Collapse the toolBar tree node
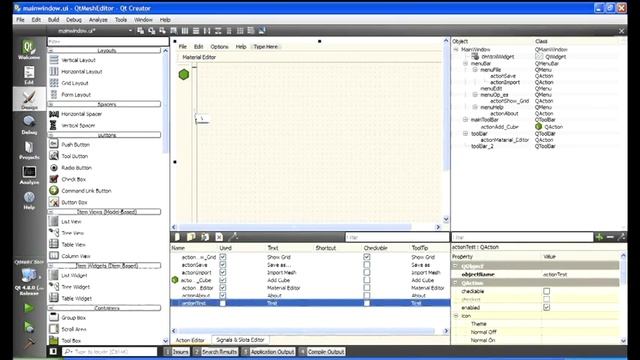Viewport: 640px width, 360px height. tap(465, 133)
